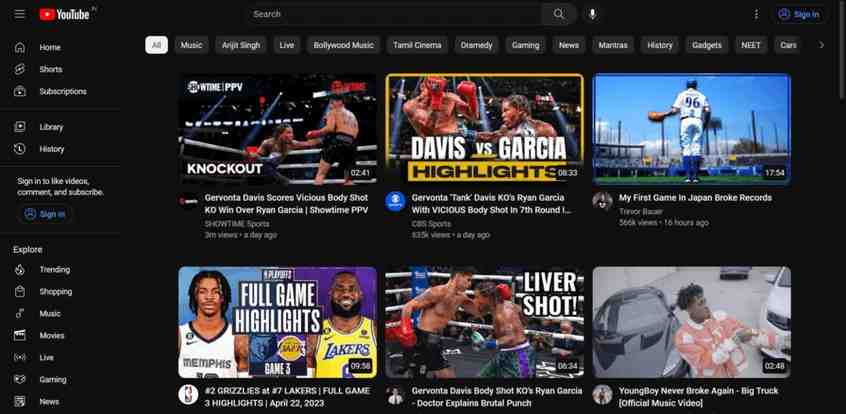
Task: Select the NEET filter chip
Action: click(x=751, y=45)
